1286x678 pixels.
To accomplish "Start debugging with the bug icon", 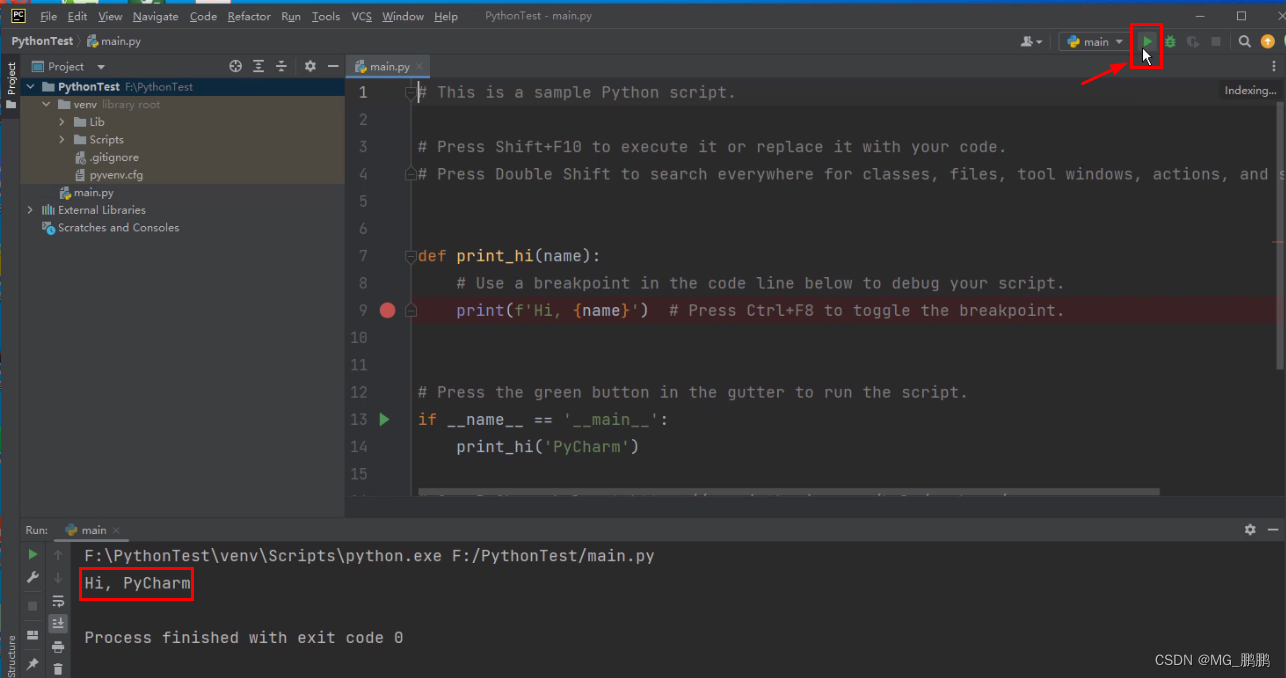I will pyautogui.click(x=1170, y=41).
